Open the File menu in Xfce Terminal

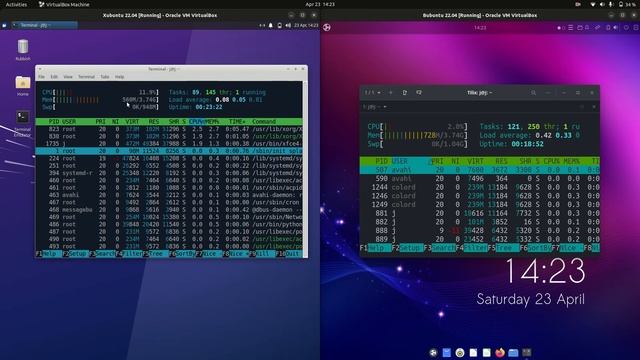tap(42, 77)
